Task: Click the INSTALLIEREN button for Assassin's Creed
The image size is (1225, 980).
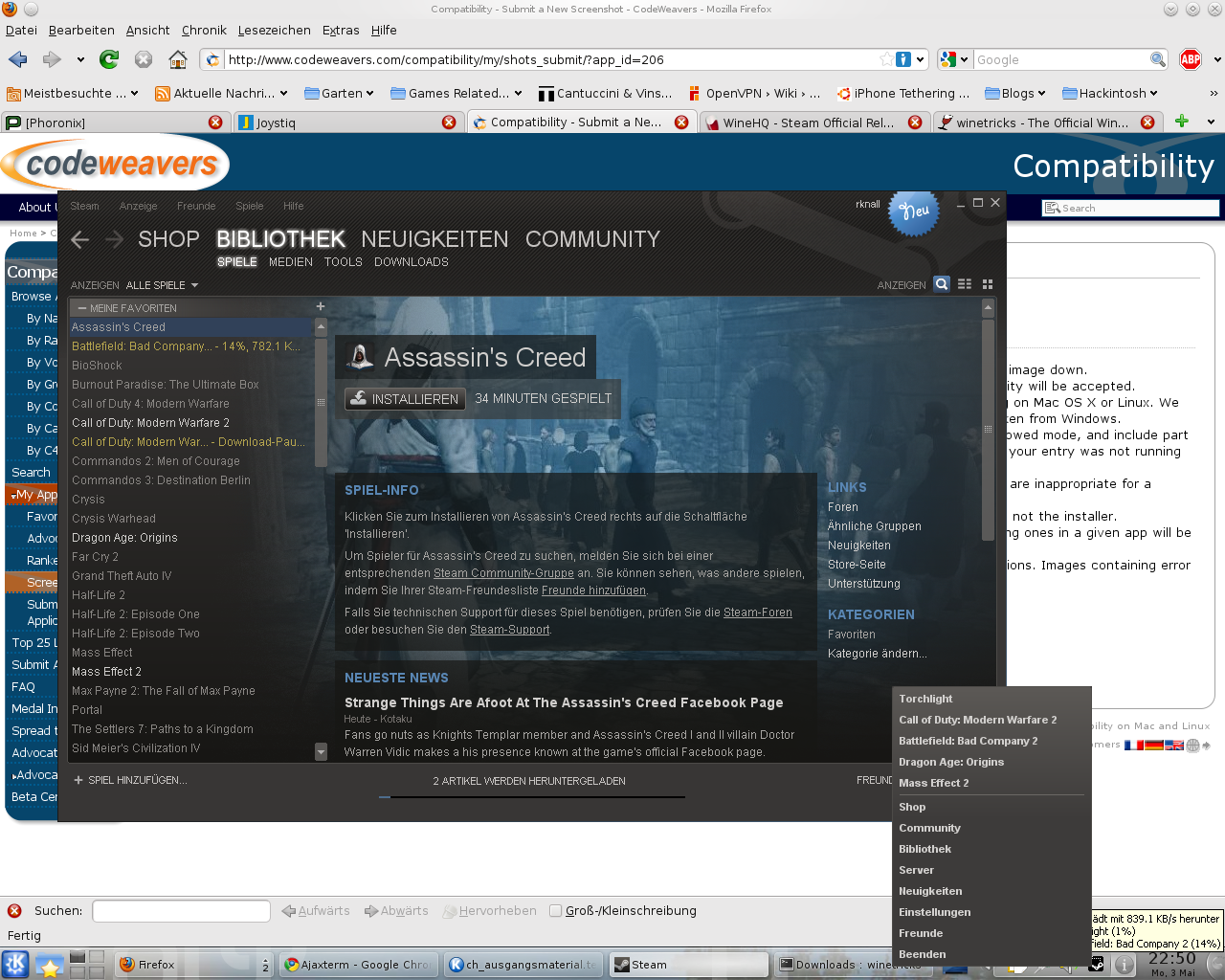Action: click(x=404, y=399)
